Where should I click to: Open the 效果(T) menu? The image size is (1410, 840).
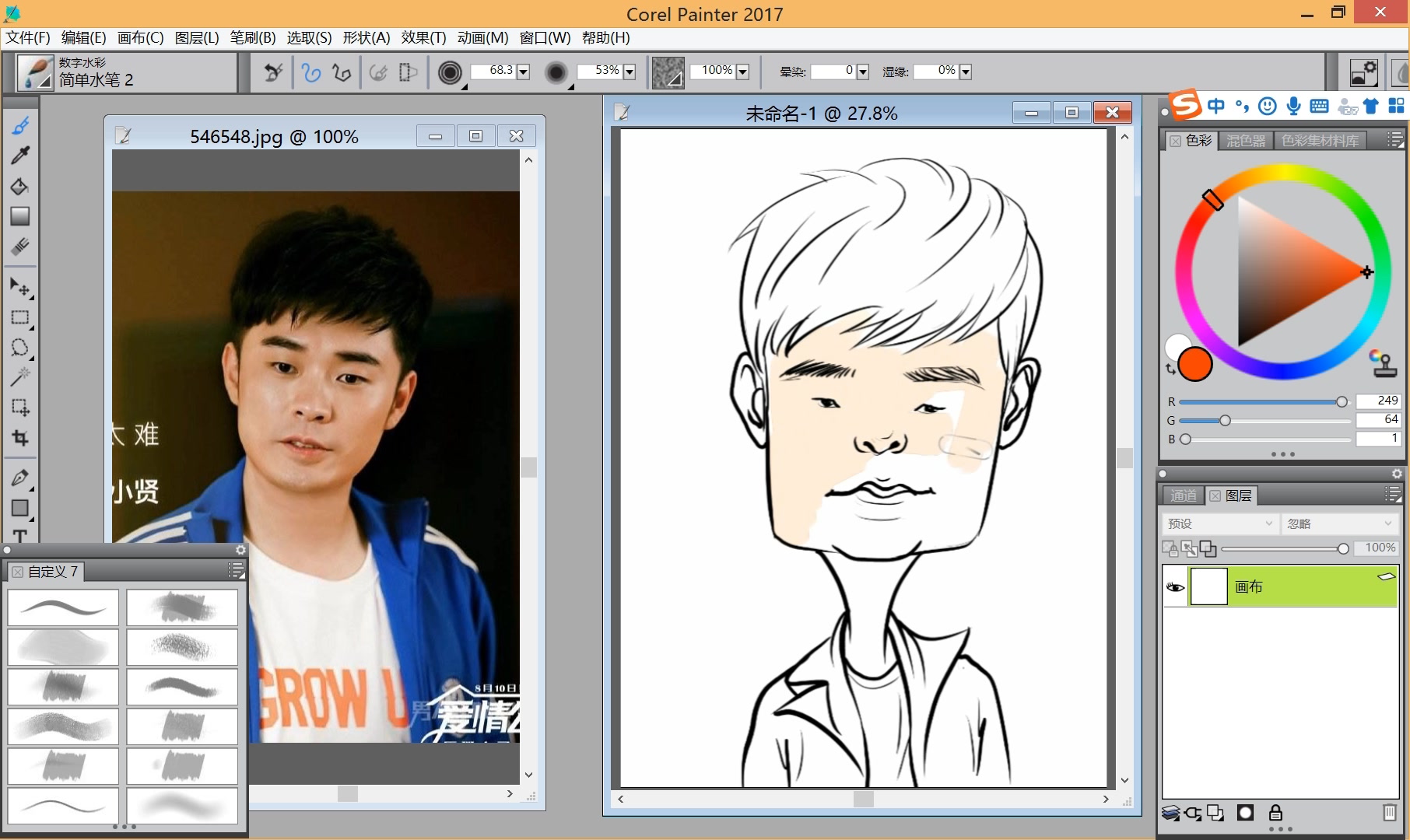424,37
